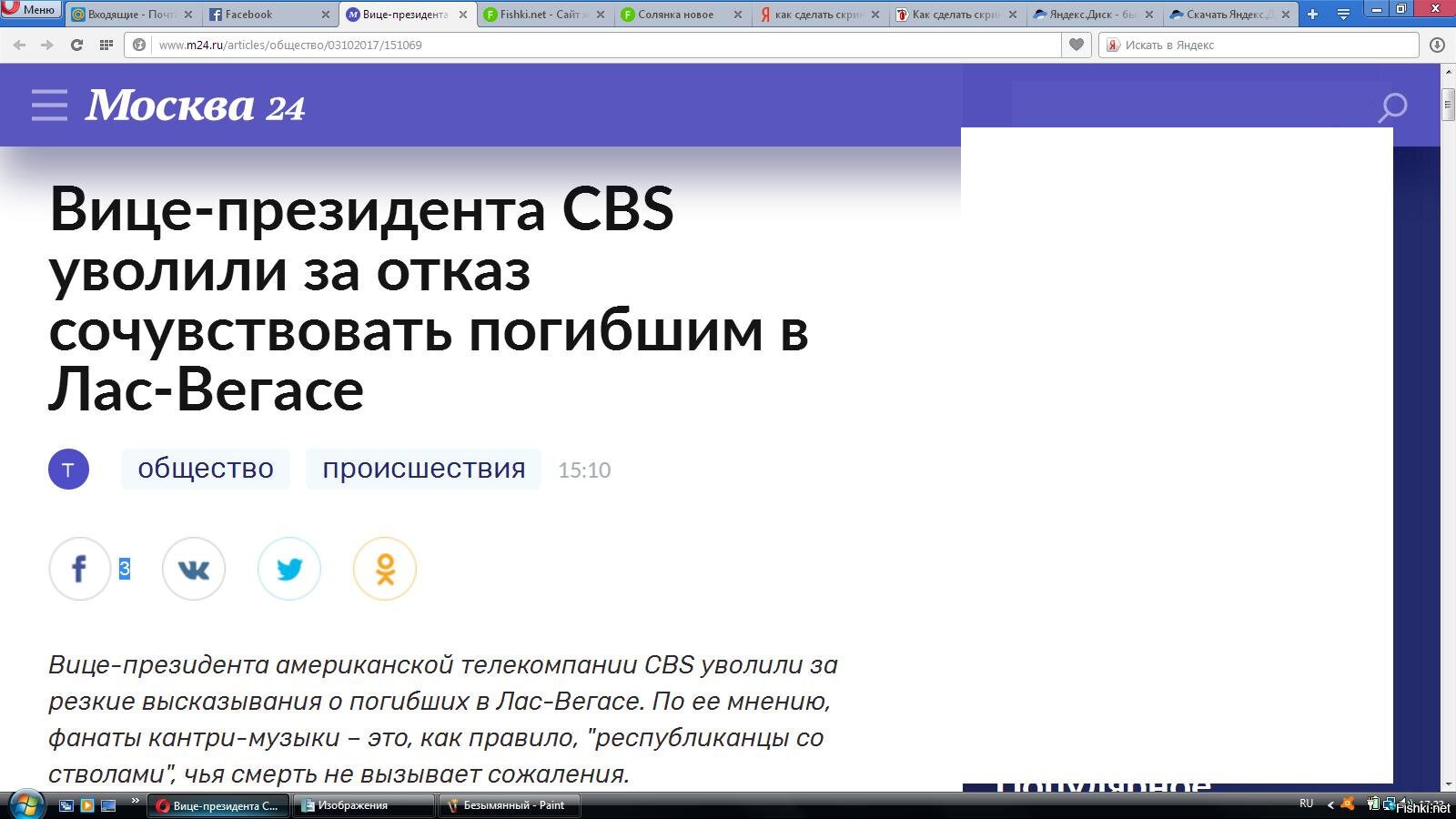Image resolution: width=1456 pixels, height=819 pixels.
Task: Bookmark page with heart icon
Action: 1076,45
